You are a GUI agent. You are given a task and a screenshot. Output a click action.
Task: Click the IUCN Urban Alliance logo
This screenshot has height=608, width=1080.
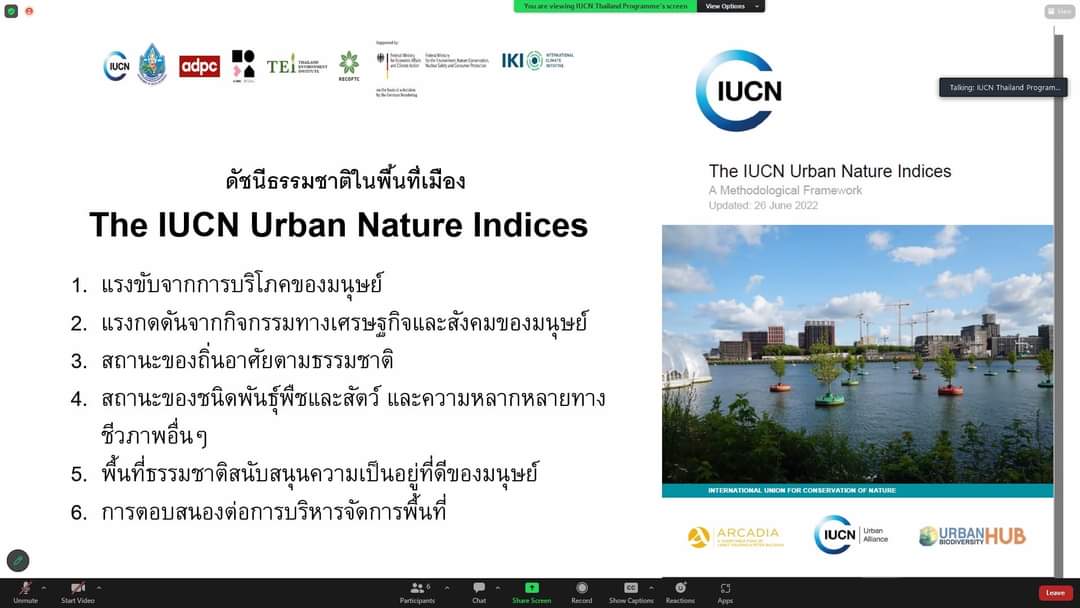(x=851, y=535)
